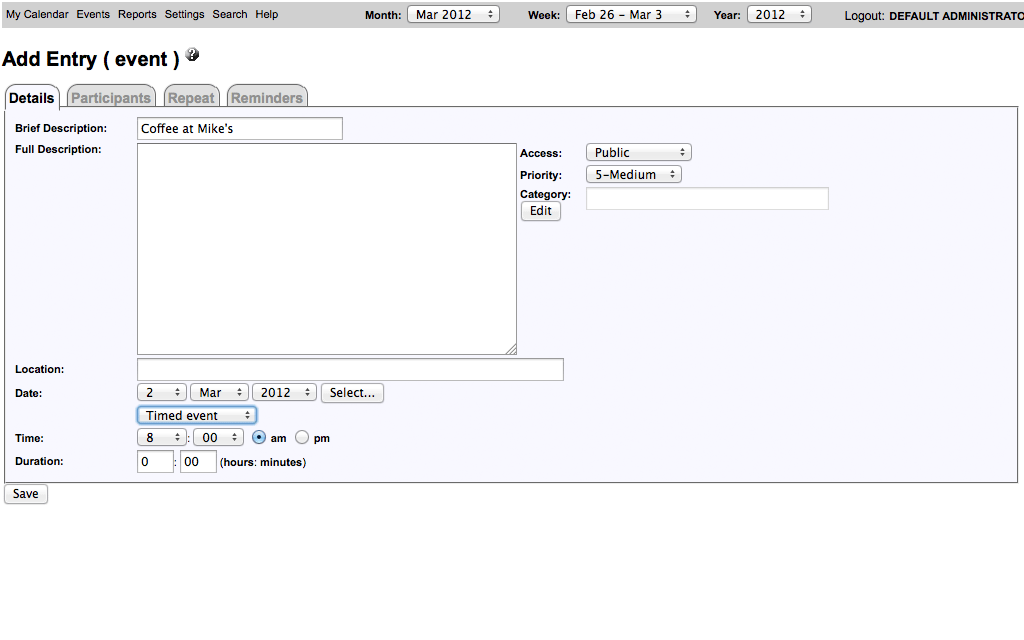Open the Settings menu
The height and width of the screenshot is (640, 1024).
coord(184,15)
